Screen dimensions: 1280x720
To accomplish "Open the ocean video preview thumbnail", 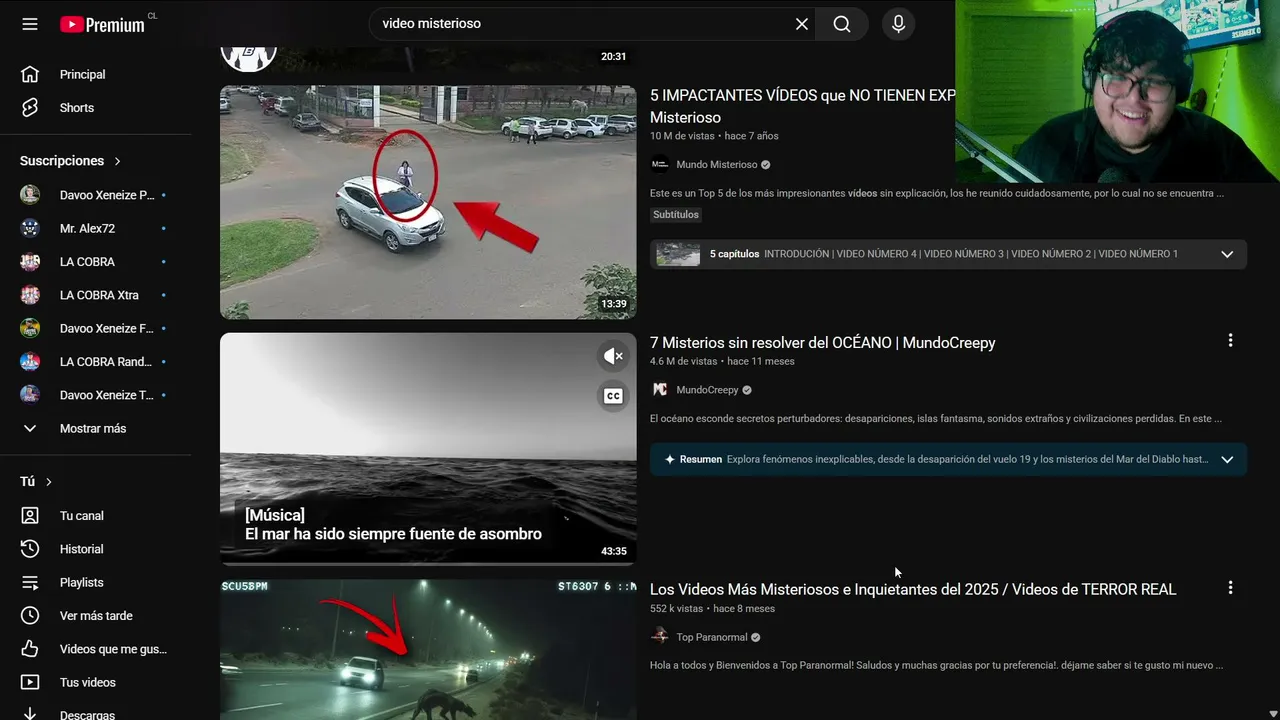I will [x=428, y=449].
